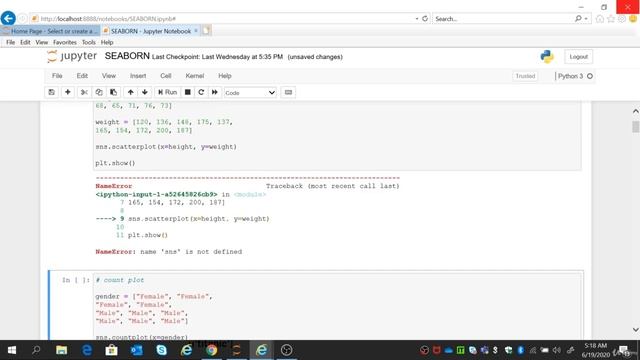Open a new browser tab
Viewport: 640px width, 360px height.
[207, 31]
